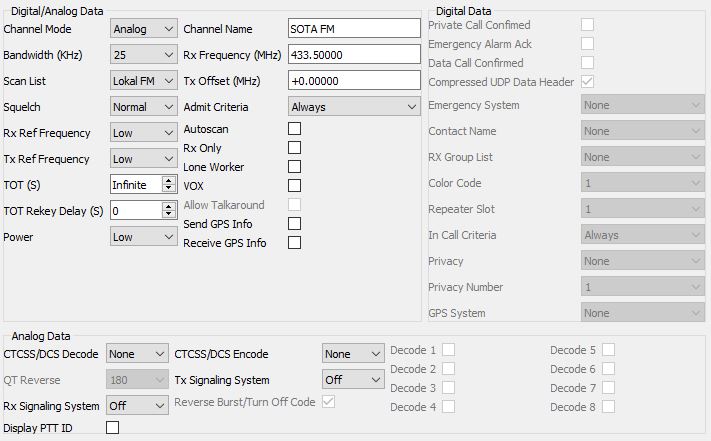Expand the Tx Signaling System dropdown
Image resolution: width=711 pixels, height=441 pixels.
353,379
